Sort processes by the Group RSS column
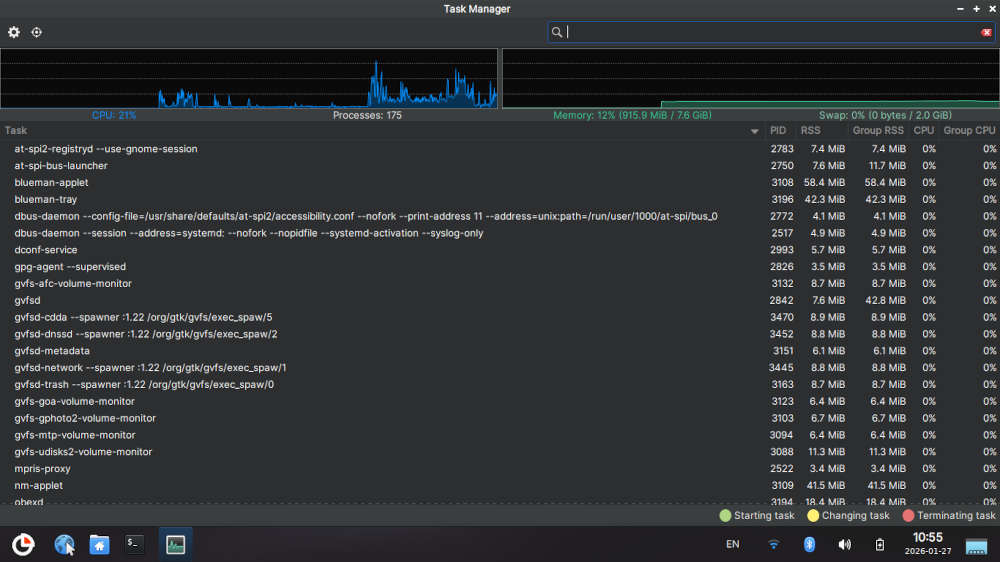 (878, 130)
